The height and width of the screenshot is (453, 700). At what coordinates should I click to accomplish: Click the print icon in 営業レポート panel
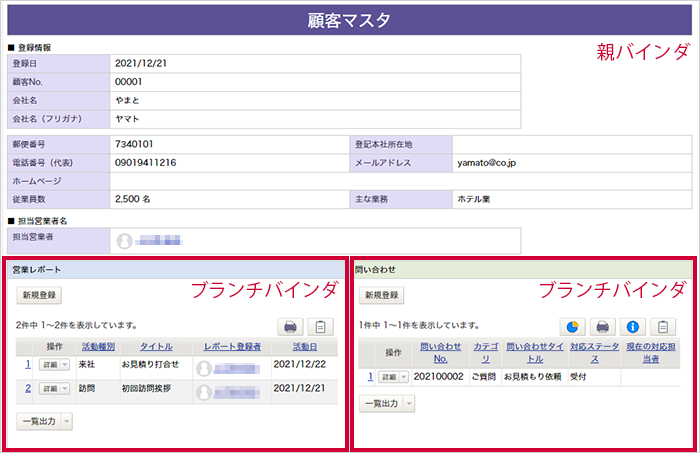[x=290, y=327]
